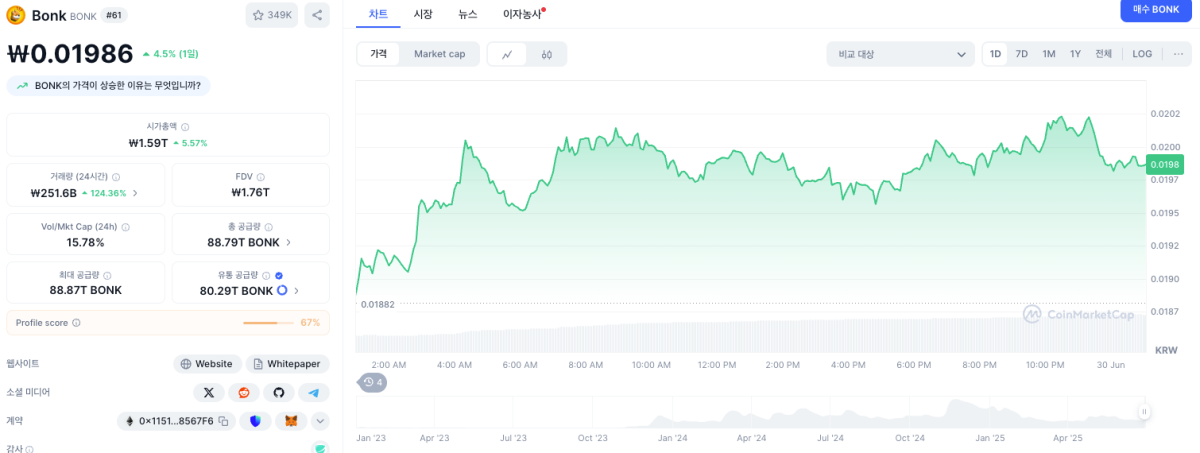Open the Whitepaper link
This screenshot has height=453, width=1200.
click(287, 364)
